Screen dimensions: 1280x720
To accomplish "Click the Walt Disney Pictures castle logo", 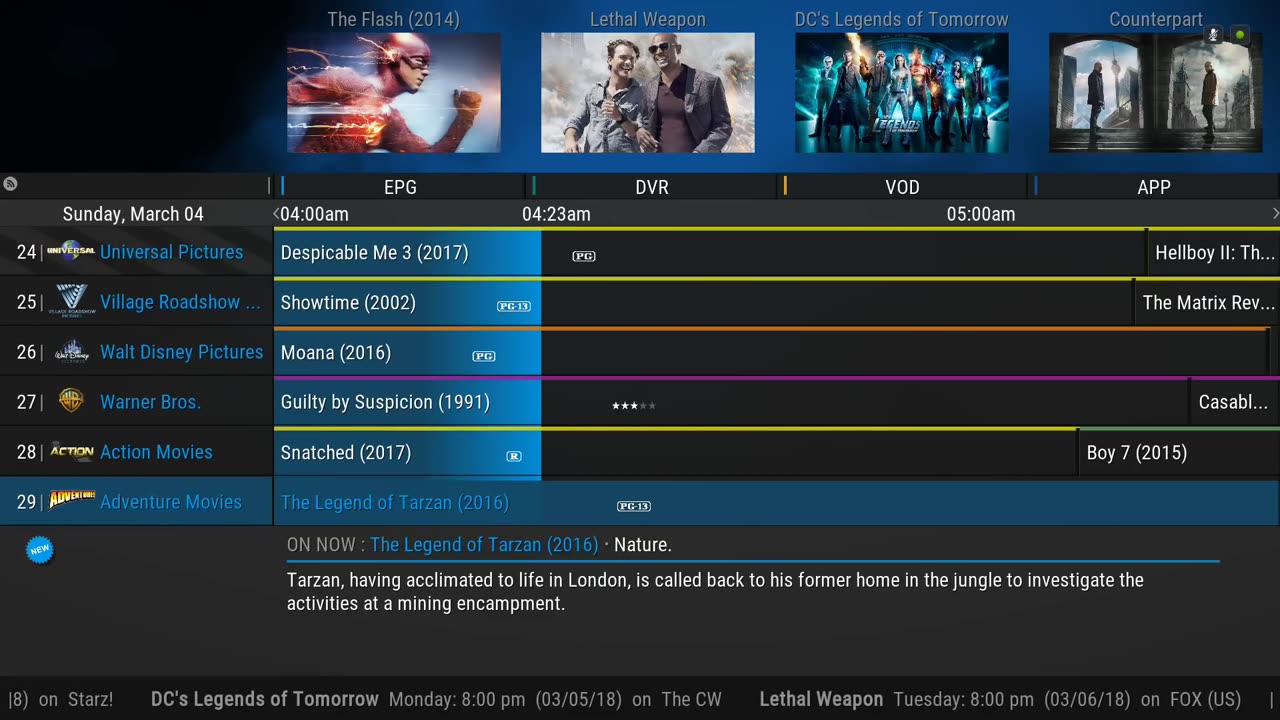I will [71, 351].
